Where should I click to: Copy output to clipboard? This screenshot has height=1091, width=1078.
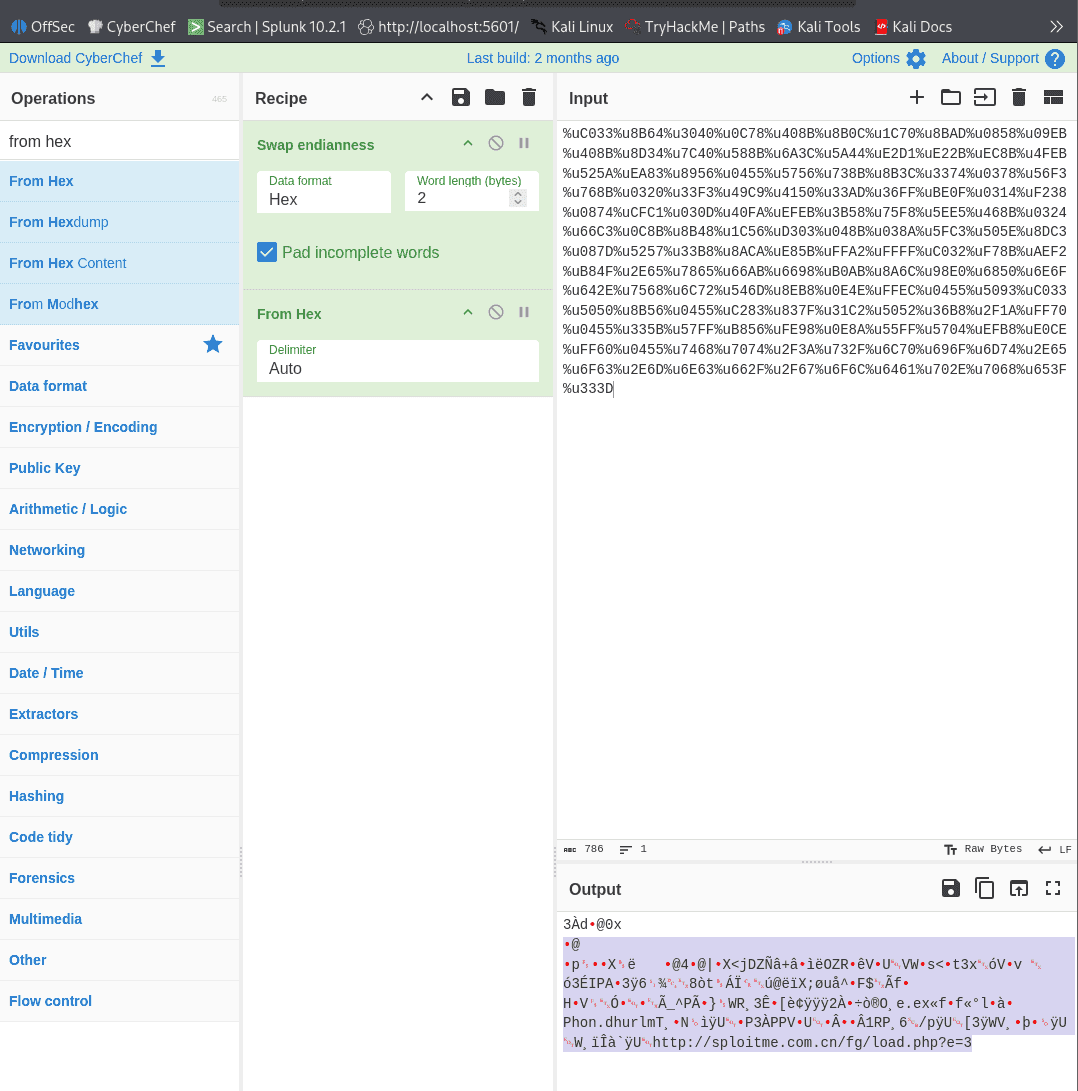tap(985, 889)
